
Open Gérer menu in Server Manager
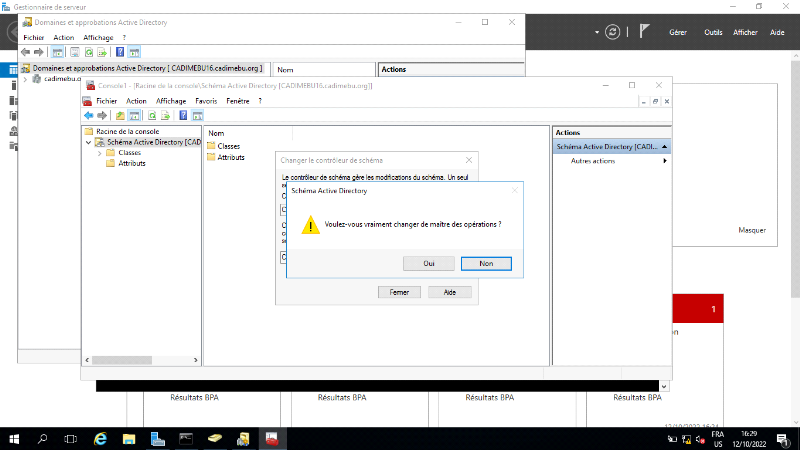[678, 32]
